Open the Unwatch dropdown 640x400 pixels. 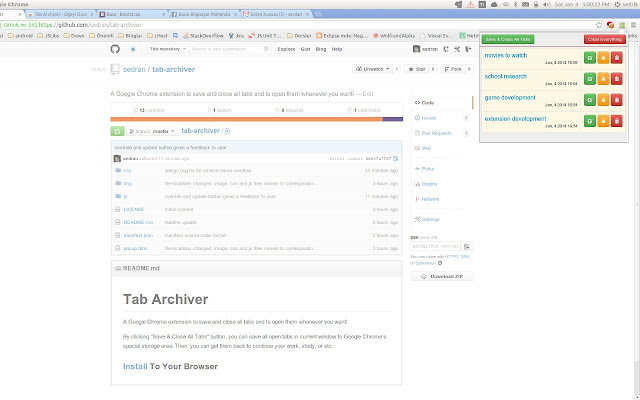click(372, 69)
